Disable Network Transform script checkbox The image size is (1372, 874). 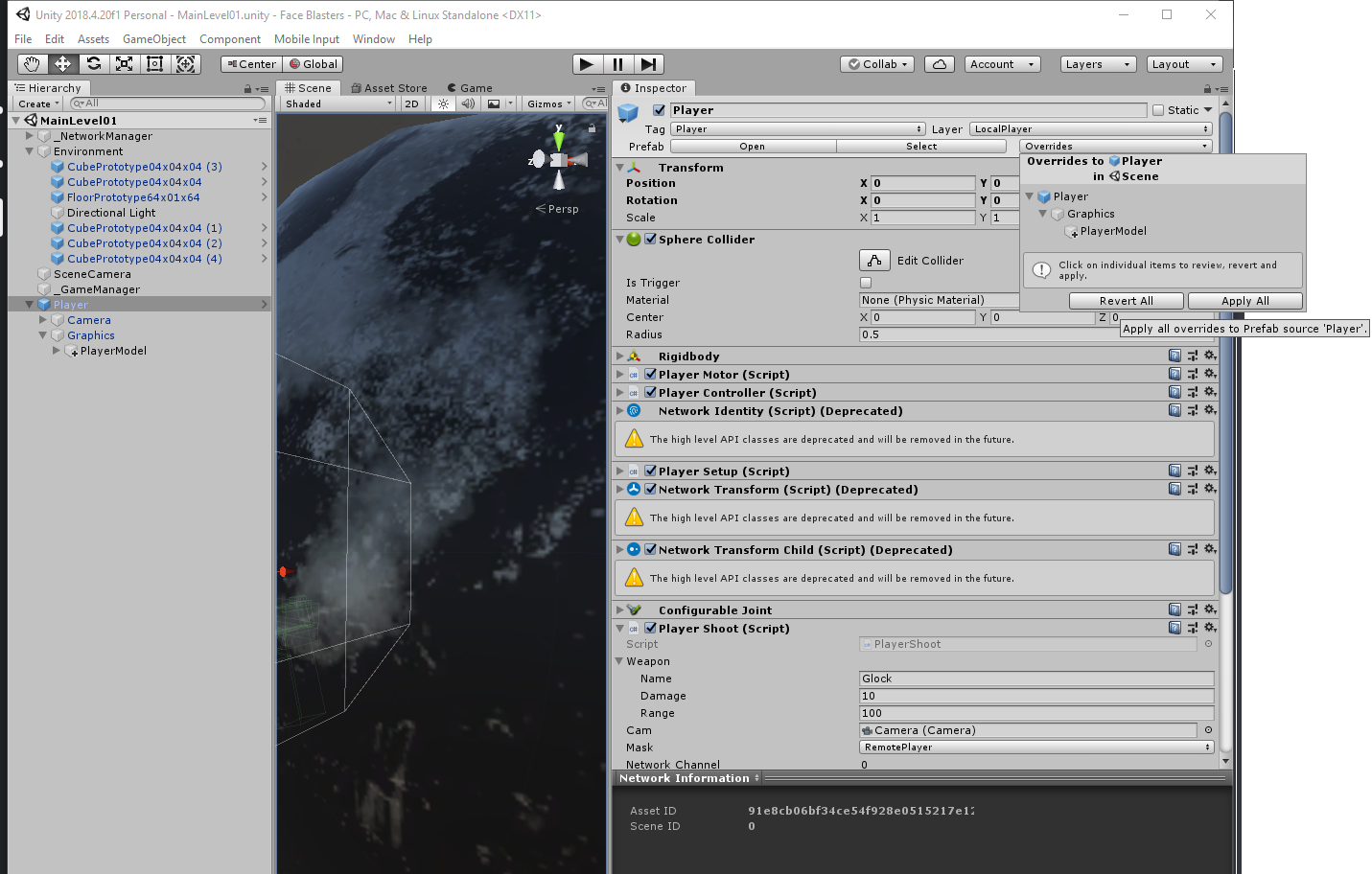coord(651,490)
